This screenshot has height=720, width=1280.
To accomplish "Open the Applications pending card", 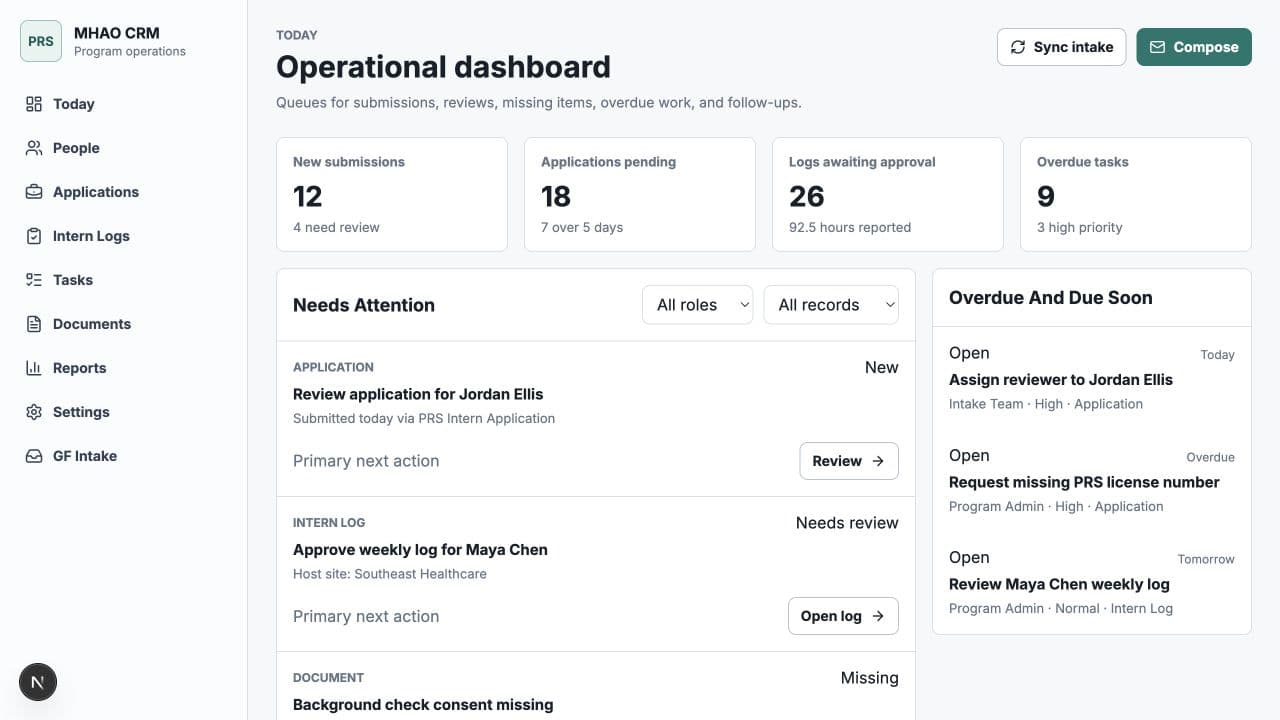I will tap(640, 194).
